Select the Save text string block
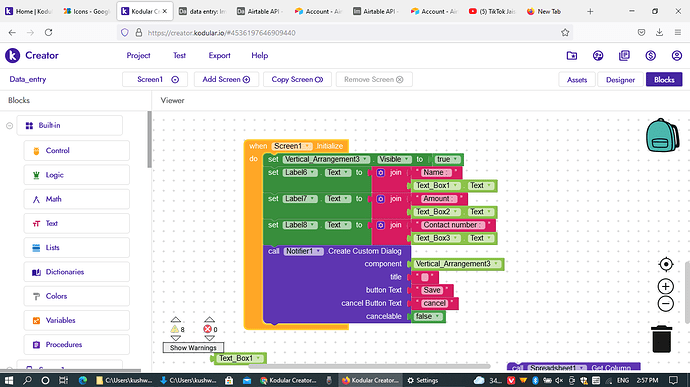This screenshot has height=387, width=690. (x=432, y=290)
